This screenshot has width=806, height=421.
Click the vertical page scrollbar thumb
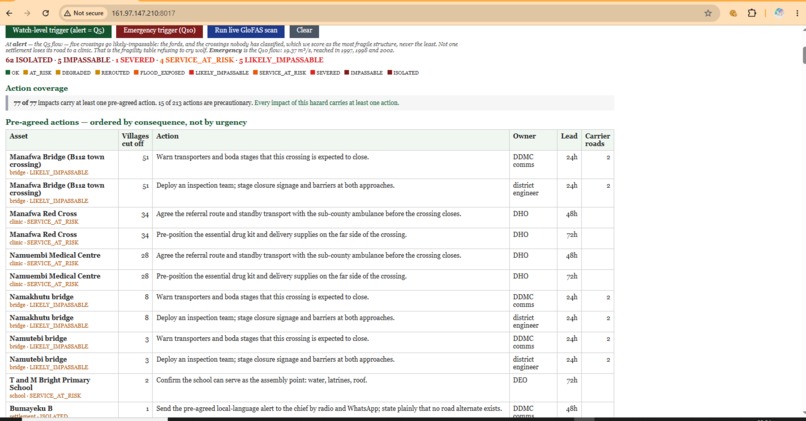(803, 54)
